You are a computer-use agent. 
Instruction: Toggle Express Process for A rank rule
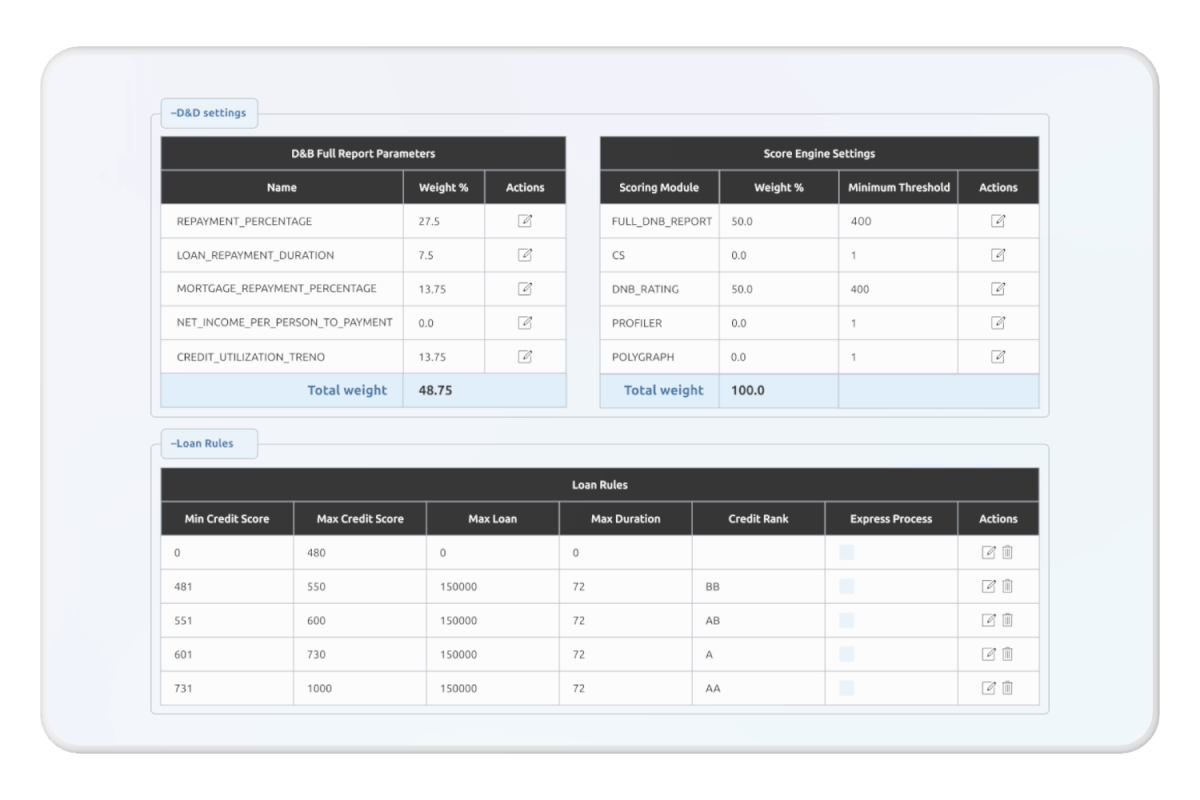(847, 654)
